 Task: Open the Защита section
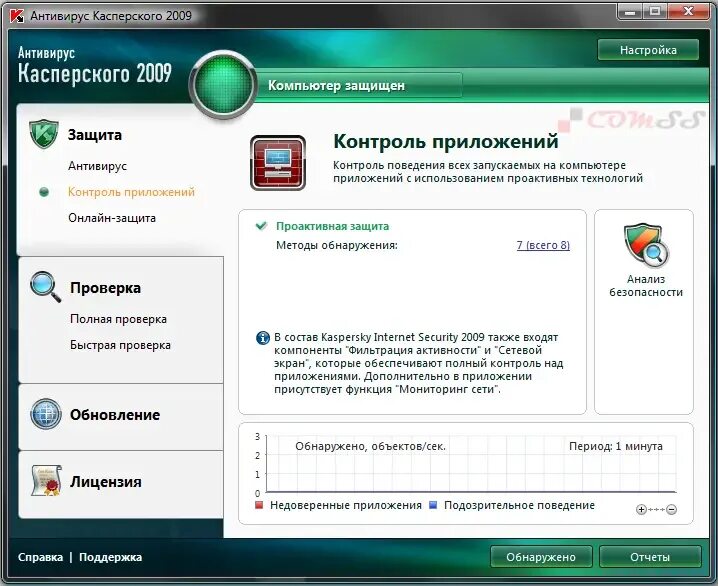point(95,135)
